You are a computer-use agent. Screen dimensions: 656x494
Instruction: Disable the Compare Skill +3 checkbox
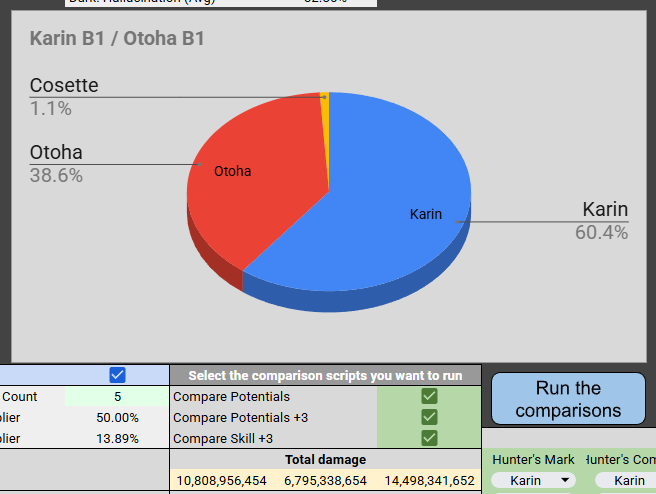point(429,438)
